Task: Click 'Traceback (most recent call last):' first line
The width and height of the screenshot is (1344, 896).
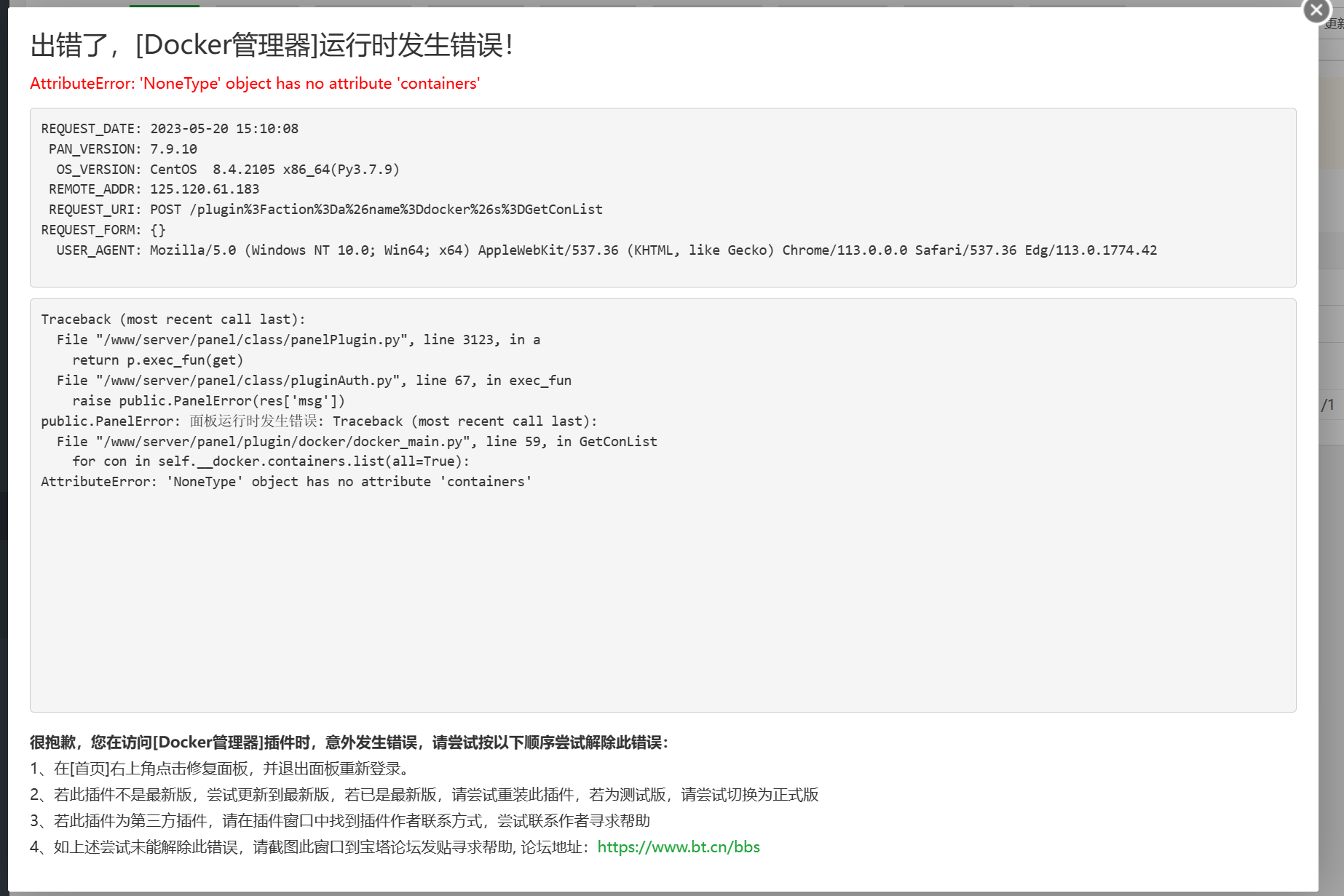Action: (173, 320)
